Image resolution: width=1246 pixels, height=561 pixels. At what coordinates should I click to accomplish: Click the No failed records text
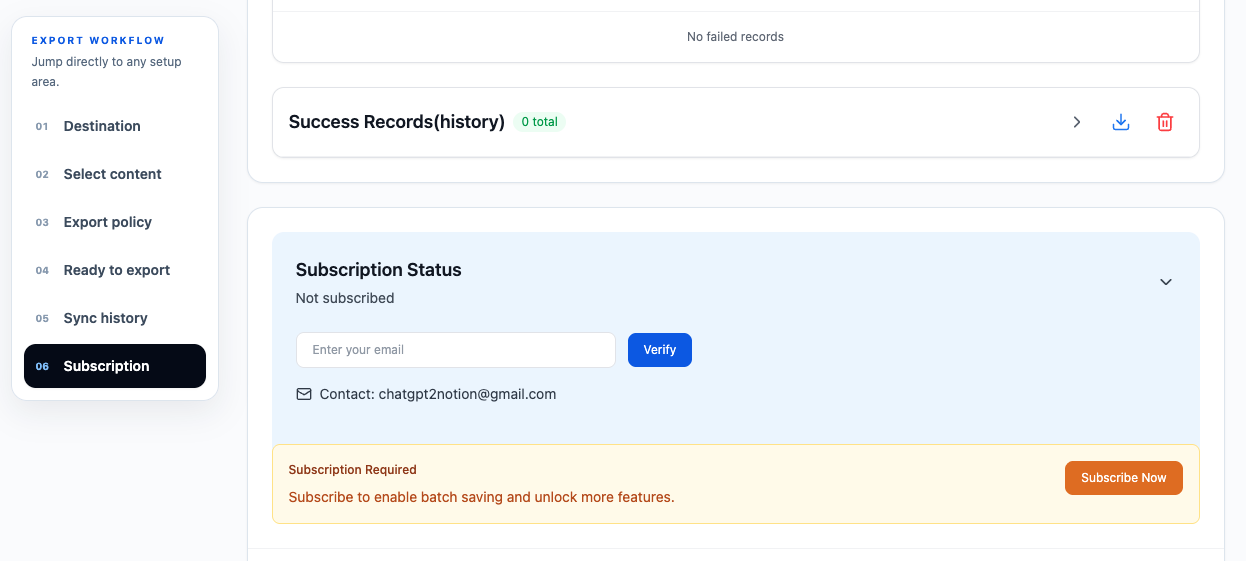tap(735, 37)
